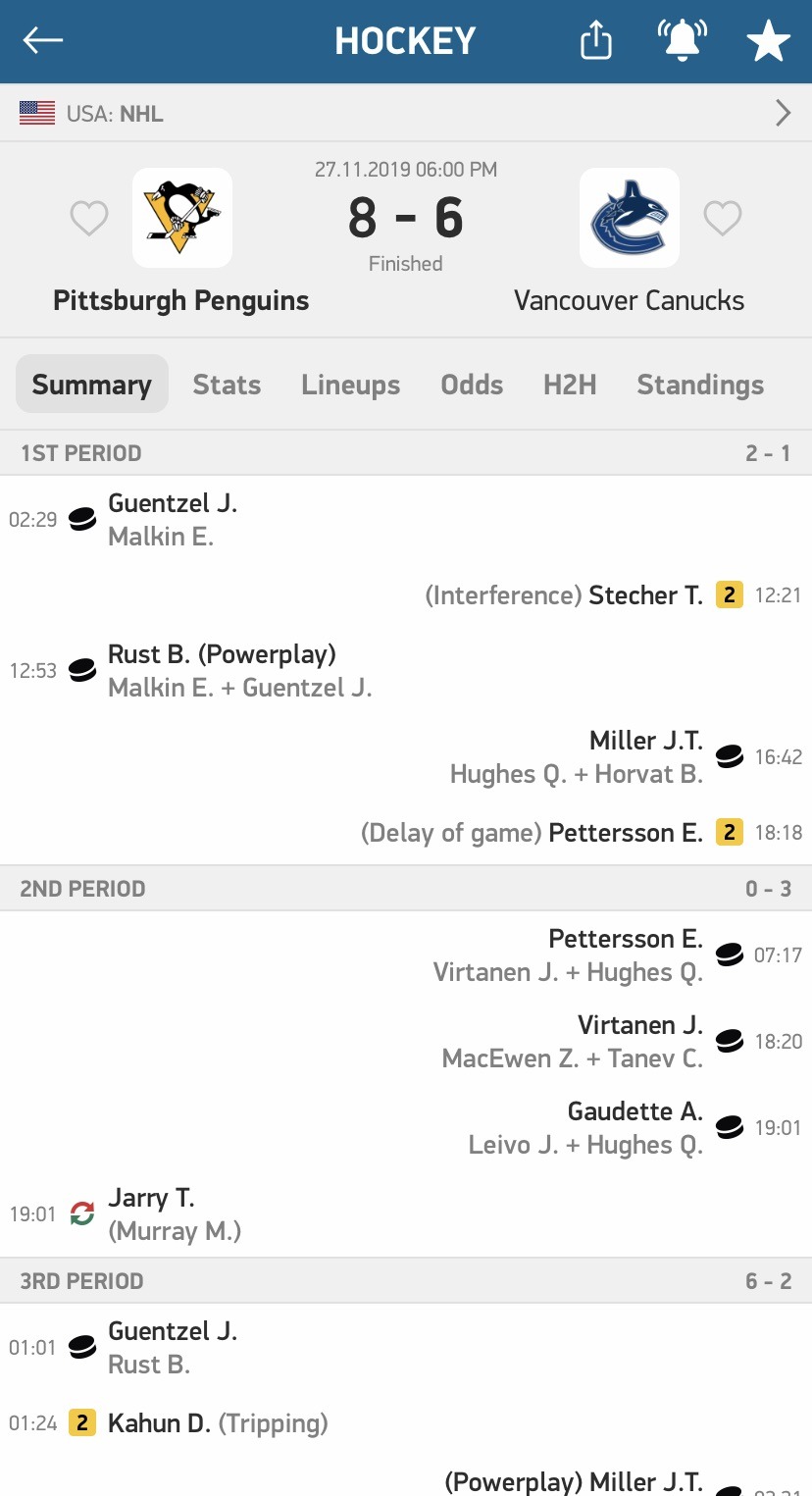Image resolution: width=812 pixels, height=1496 pixels.
Task: Switch to the Stats tab
Action: point(227,385)
